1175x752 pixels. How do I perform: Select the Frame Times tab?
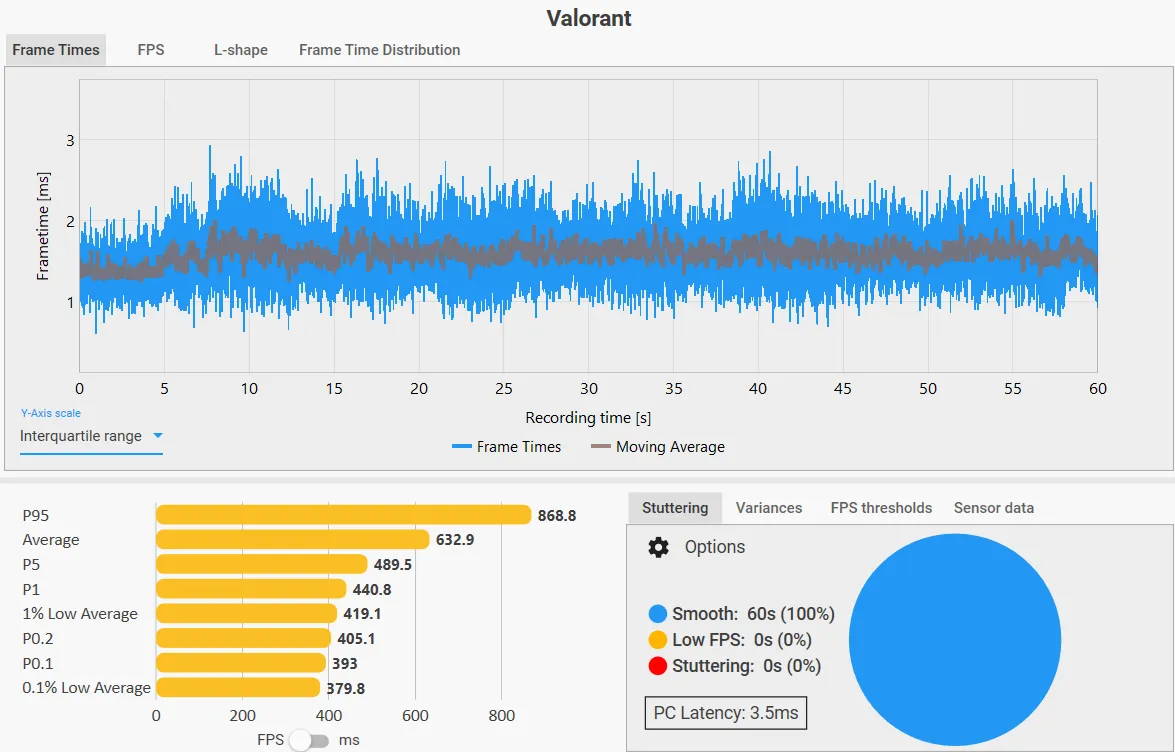coord(56,50)
